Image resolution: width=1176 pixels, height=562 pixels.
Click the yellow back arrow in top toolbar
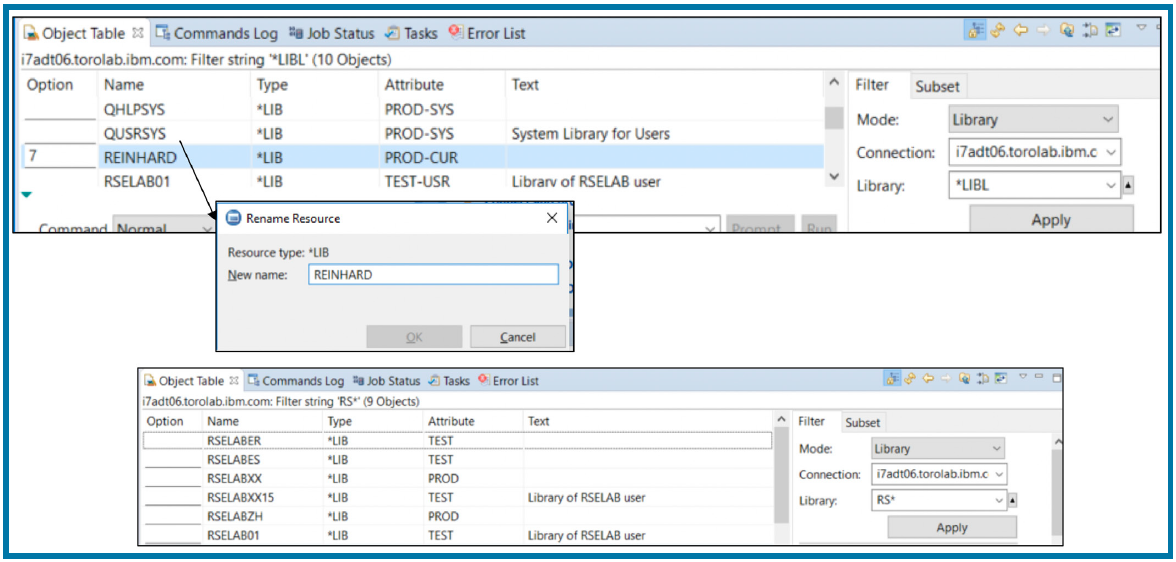[x=1020, y=32]
